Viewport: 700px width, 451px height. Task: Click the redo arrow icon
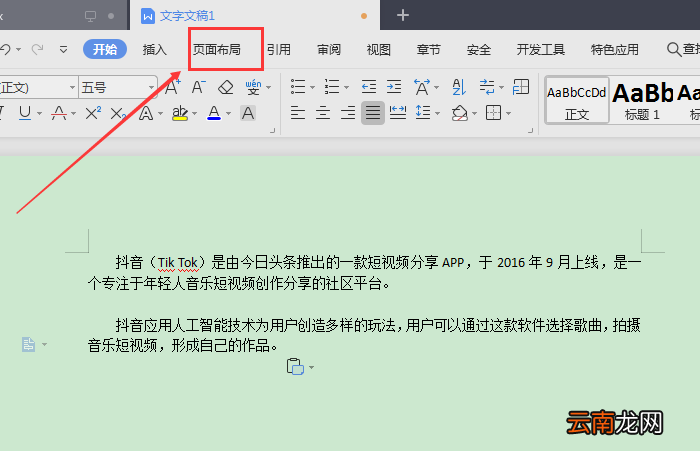pos(38,49)
